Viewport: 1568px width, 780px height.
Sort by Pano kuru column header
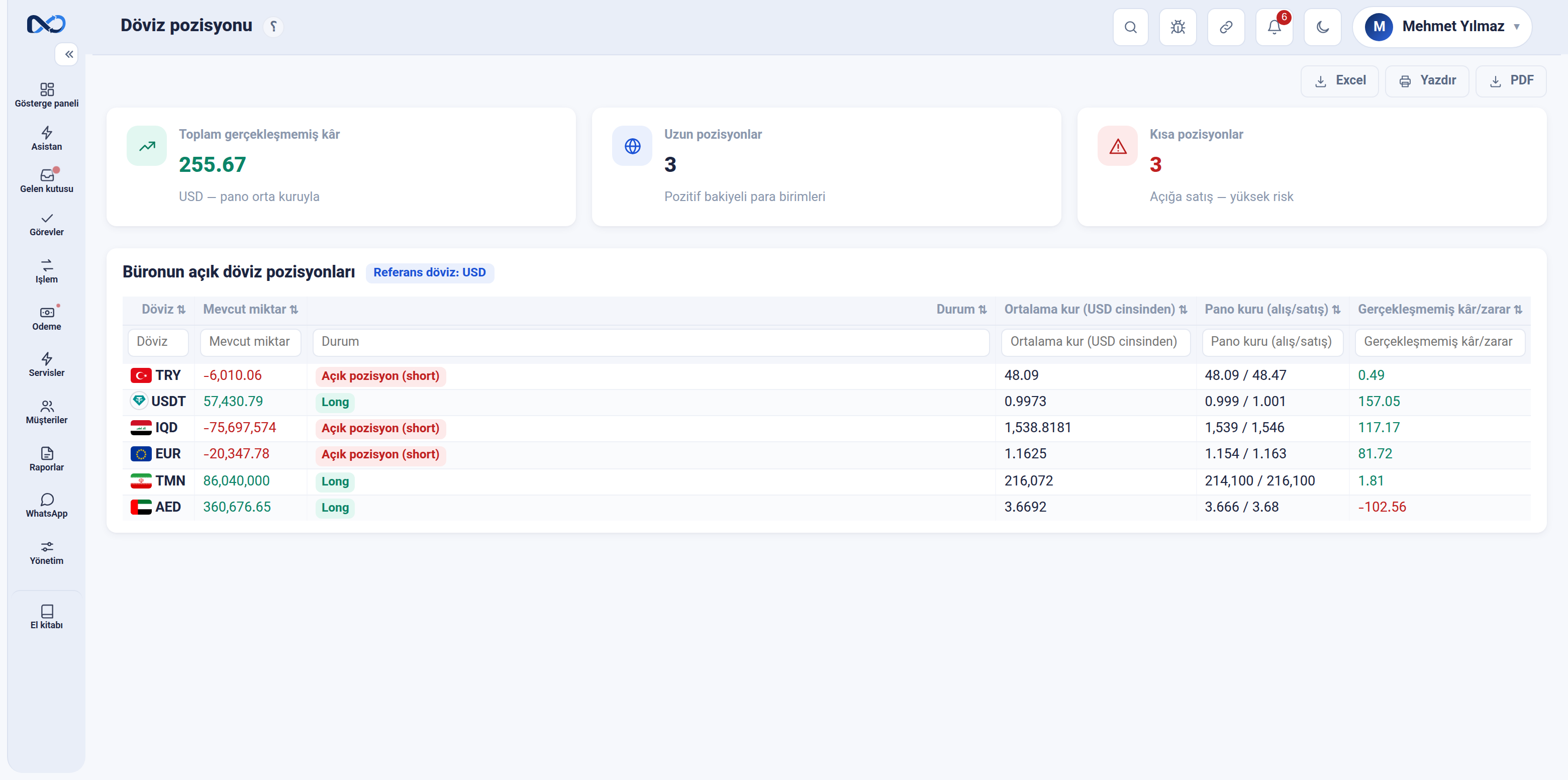[1272, 309]
